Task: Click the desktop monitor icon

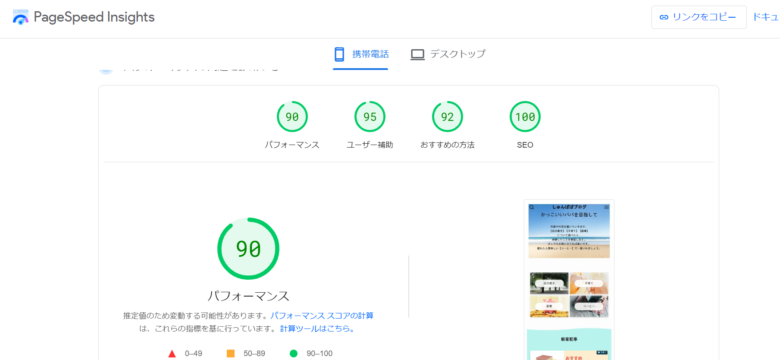Action: [x=417, y=54]
